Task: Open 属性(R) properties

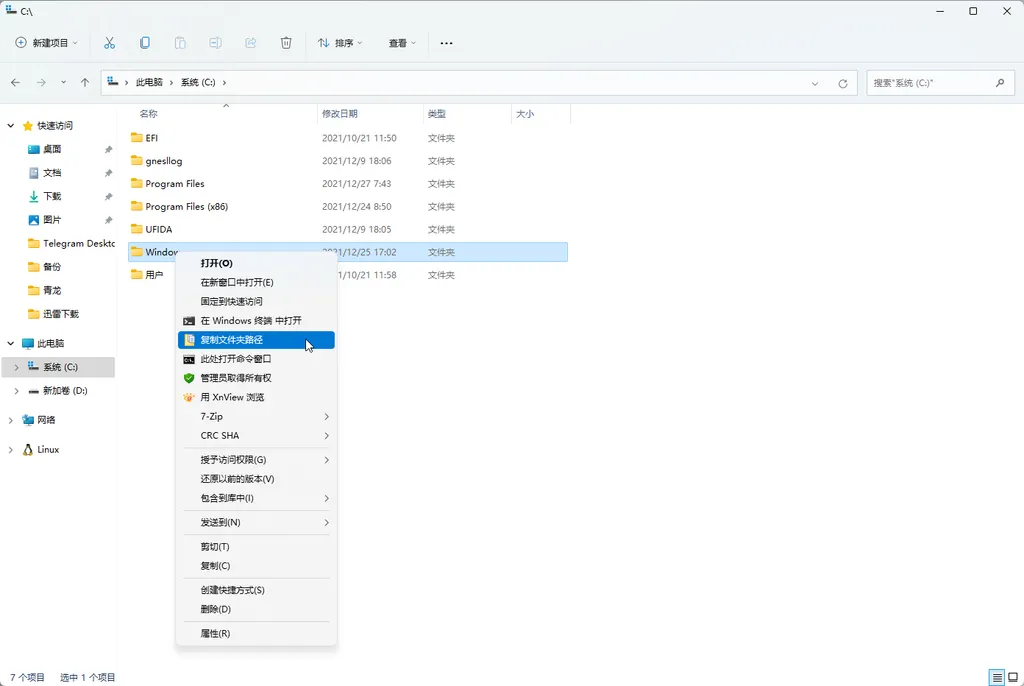Action: click(x=256, y=634)
